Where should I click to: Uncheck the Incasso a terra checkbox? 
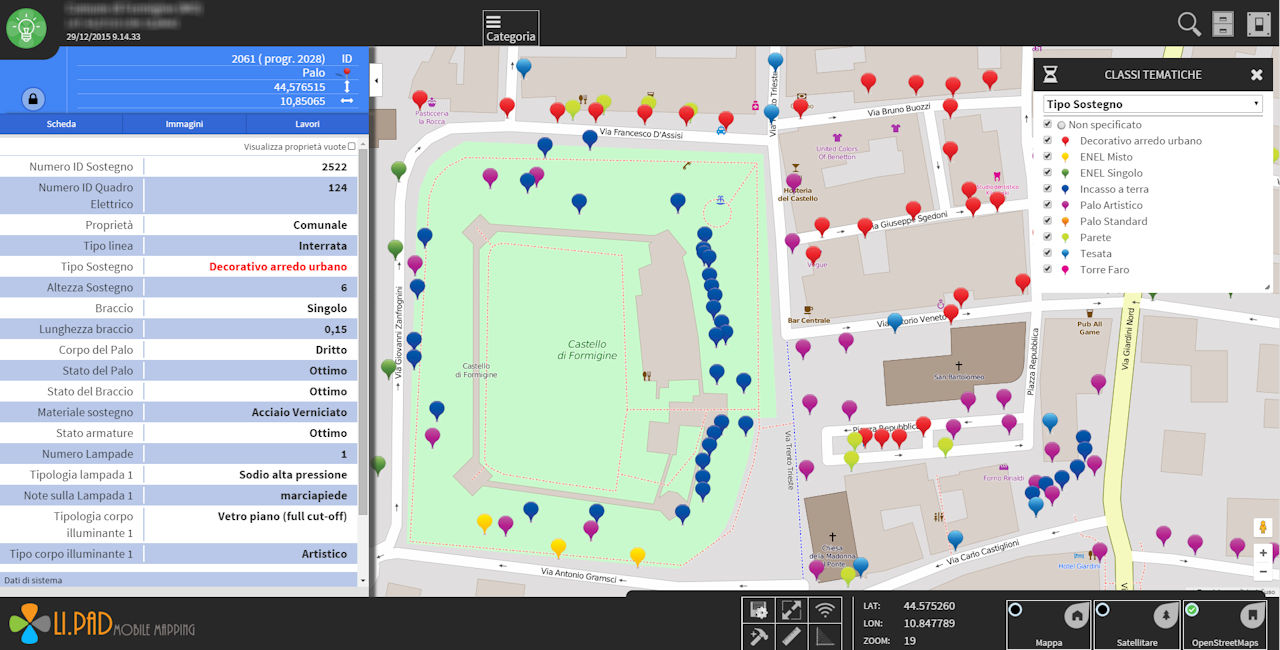(x=1048, y=189)
